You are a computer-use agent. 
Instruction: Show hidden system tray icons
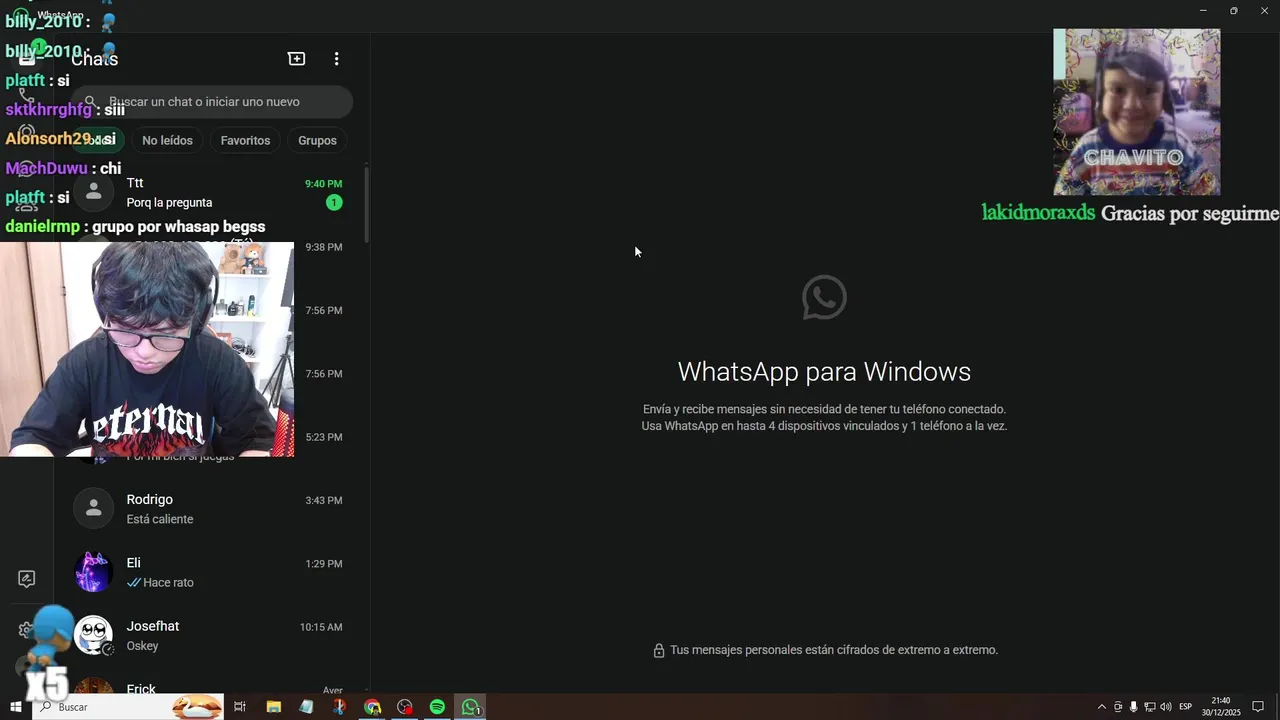[x=1102, y=707]
